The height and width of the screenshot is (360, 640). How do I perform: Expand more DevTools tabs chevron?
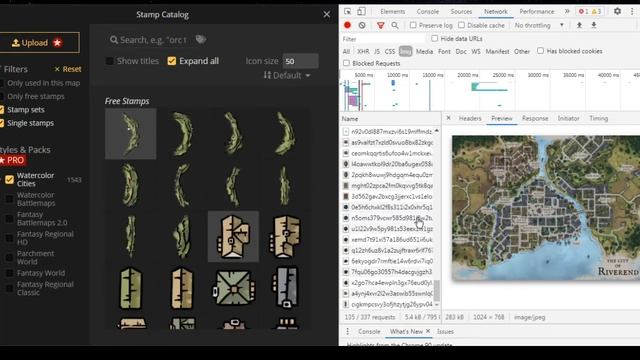tap(567, 11)
